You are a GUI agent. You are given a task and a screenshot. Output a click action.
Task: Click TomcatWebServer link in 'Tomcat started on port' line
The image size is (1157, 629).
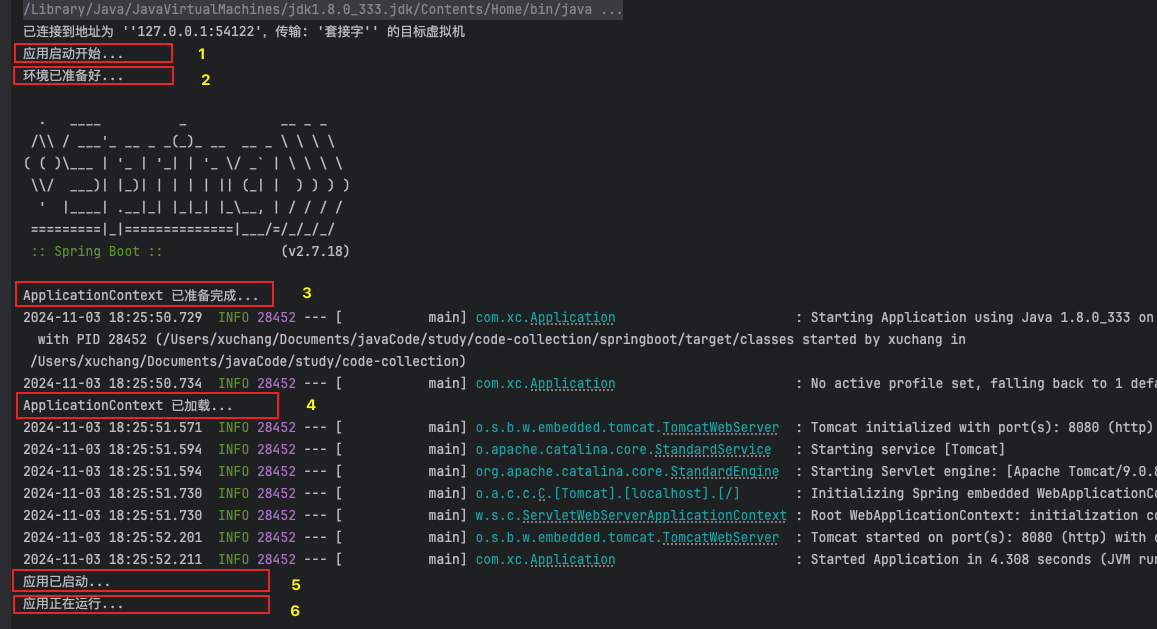coord(720,538)
